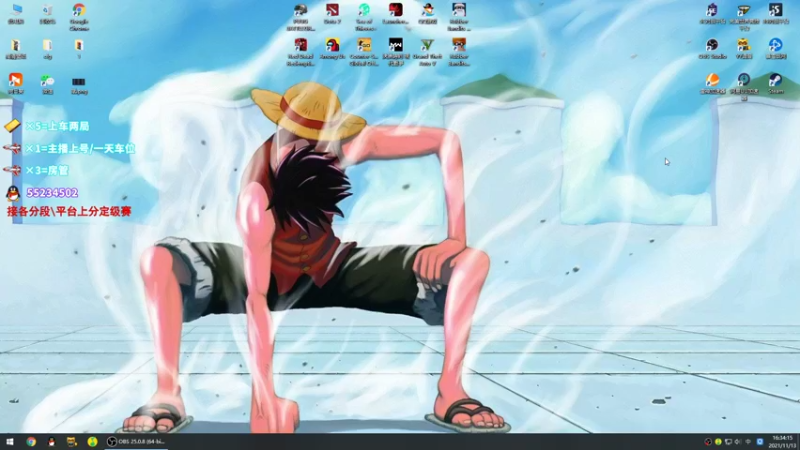Open the This PC desktop icon
This screenshot has height=450, width=800.
pyautogui.click(x=16, y=14)
